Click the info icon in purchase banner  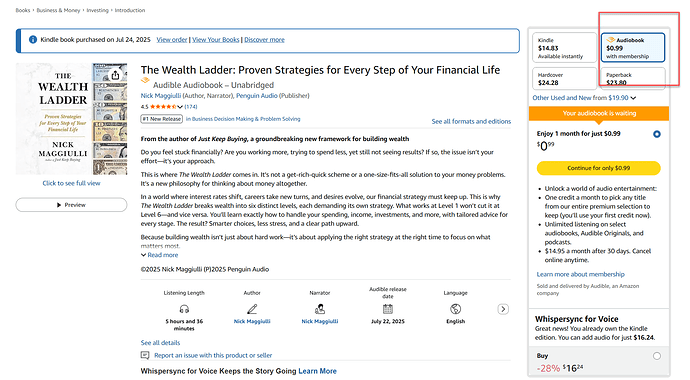(x=33, y=40)
